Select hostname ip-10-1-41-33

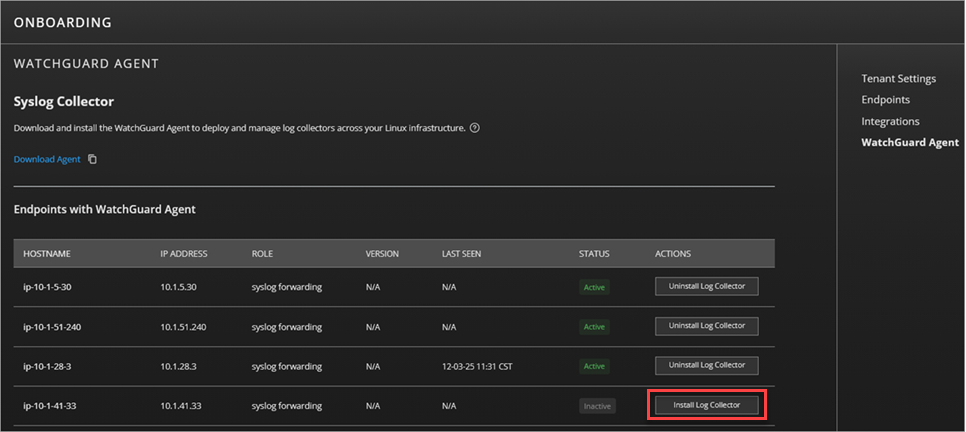point(49,406)
